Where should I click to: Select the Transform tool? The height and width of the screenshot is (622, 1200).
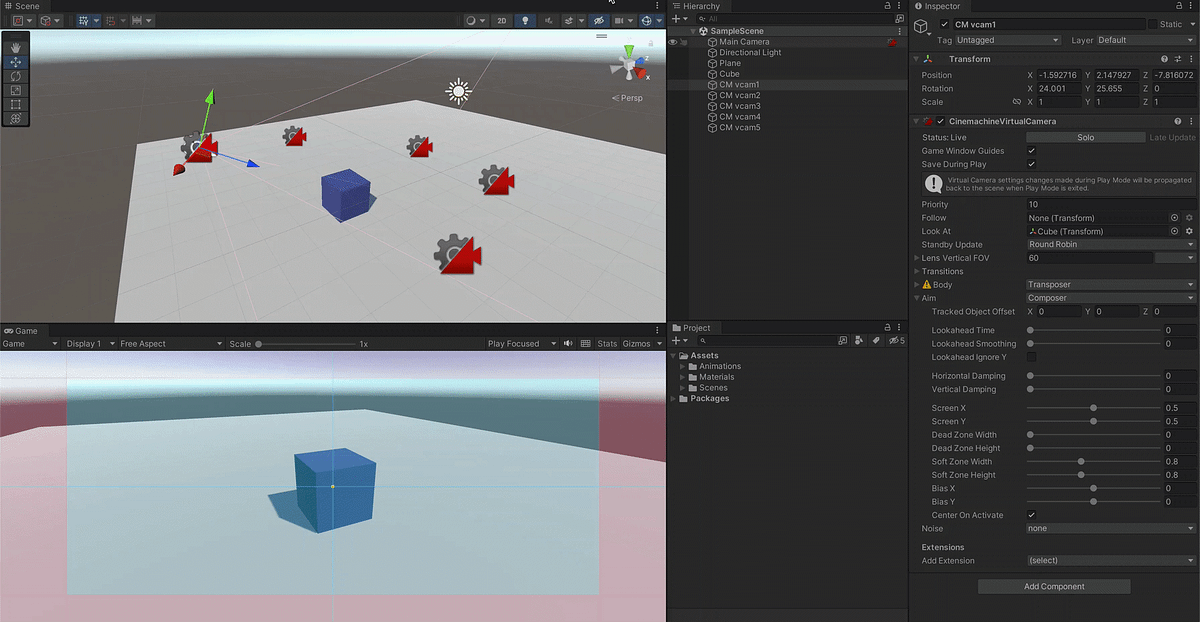(x=15, y=118)
